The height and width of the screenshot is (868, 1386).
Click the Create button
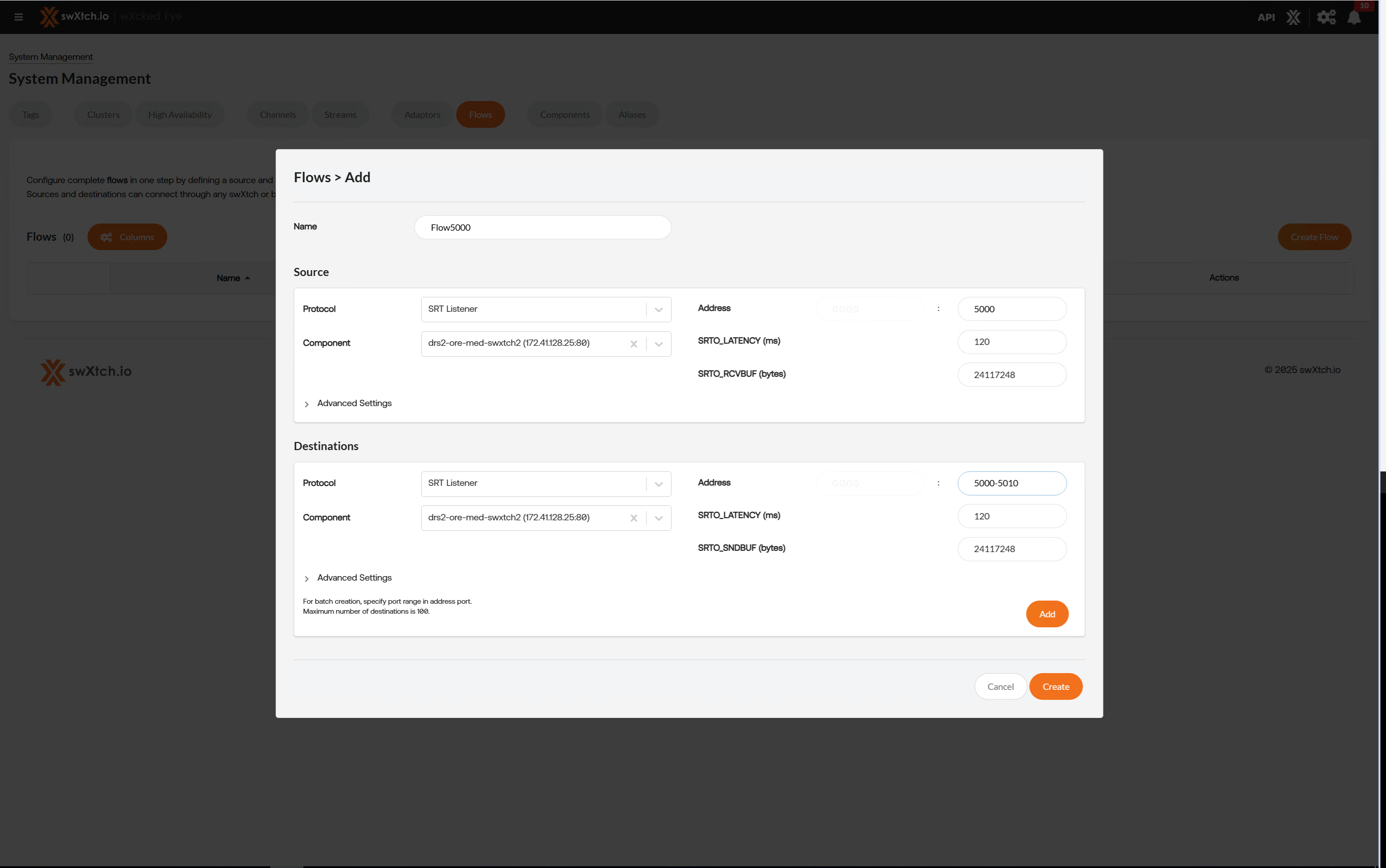pyautogui.click(x=1055, y=687)
